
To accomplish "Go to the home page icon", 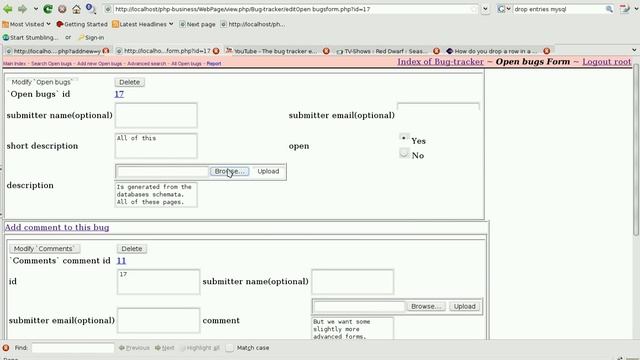I will point(76,9).
